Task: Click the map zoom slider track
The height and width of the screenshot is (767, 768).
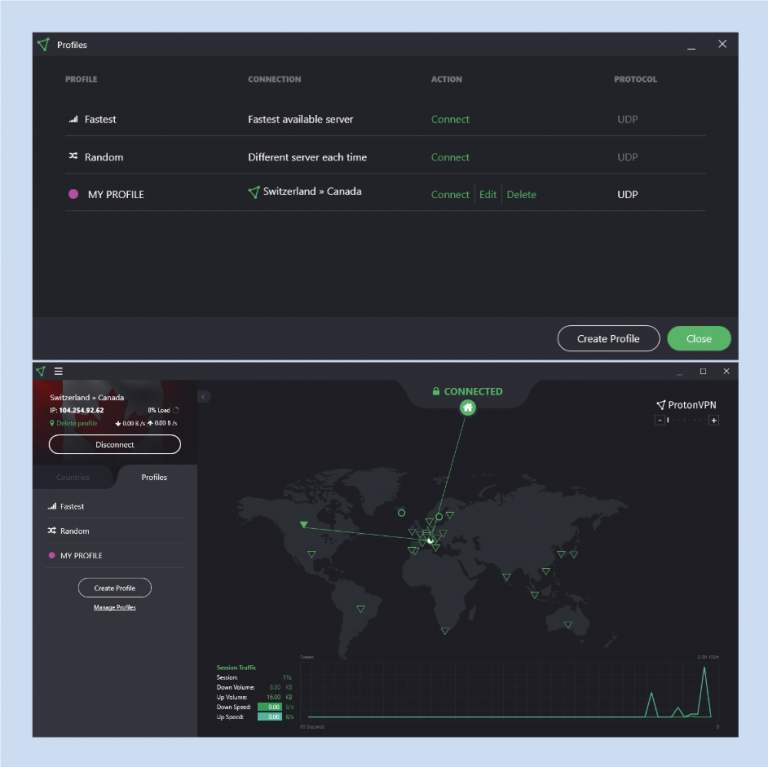Action: [687, 420]
